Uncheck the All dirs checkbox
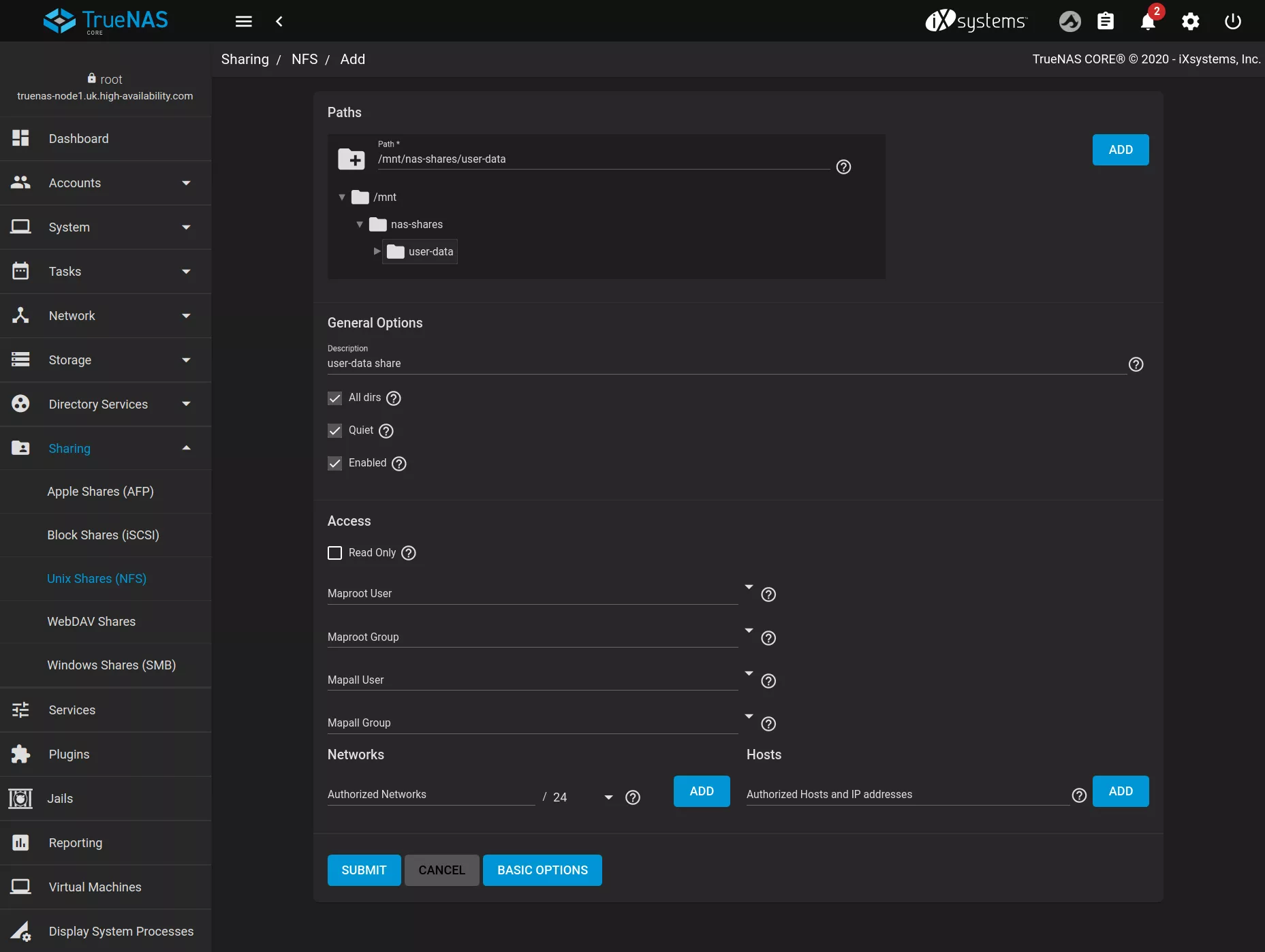1265x952 pixels. tap(334, 398)
